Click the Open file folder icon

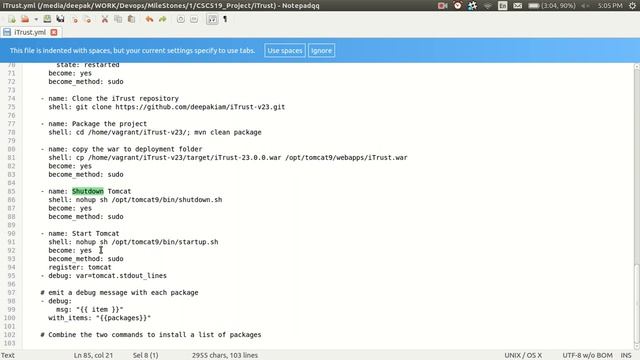point(25,19)
